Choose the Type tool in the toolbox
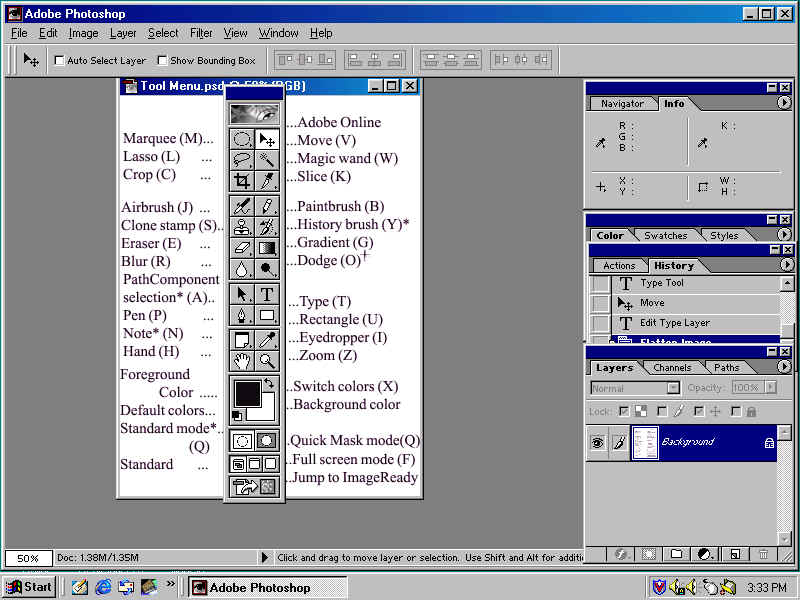 click(x=267, y=294)
